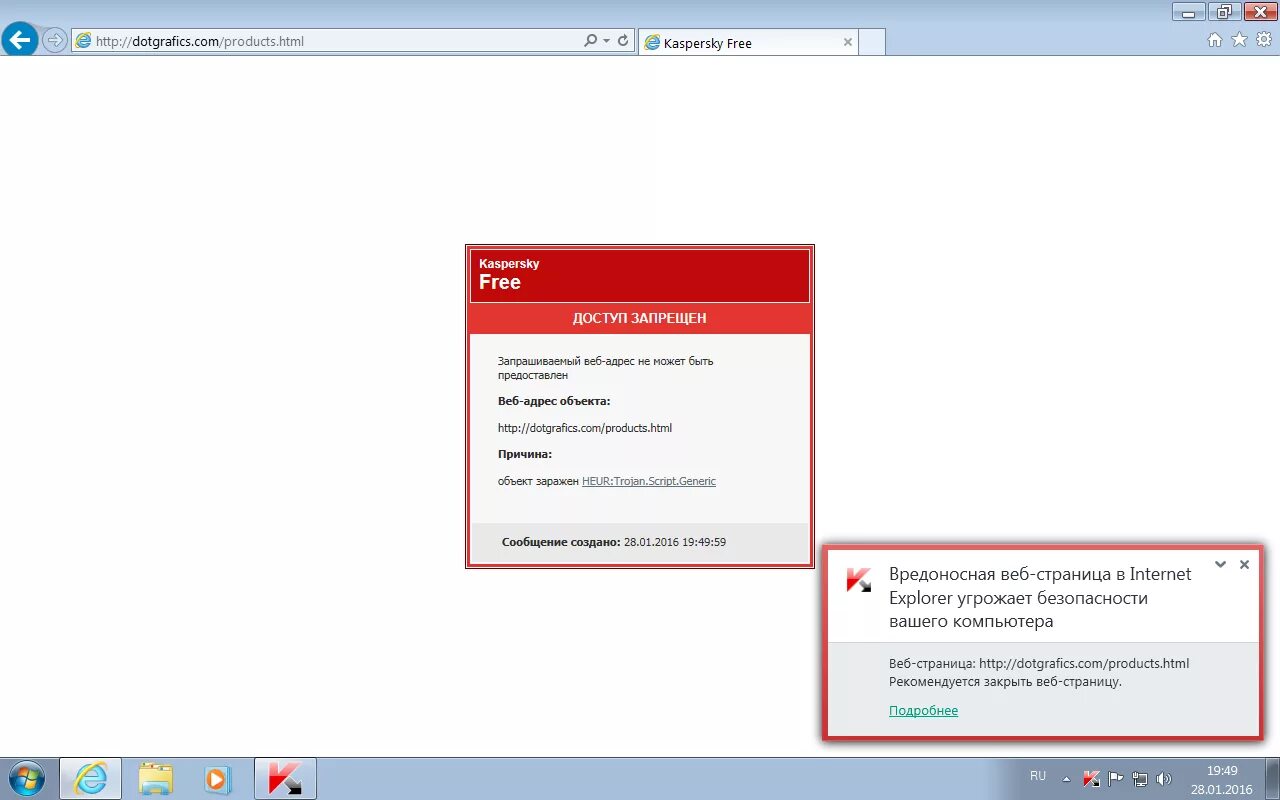Select the Kaspersky Free browser tab
This screenshot has height=800, width=1280.
click(748, 42)
